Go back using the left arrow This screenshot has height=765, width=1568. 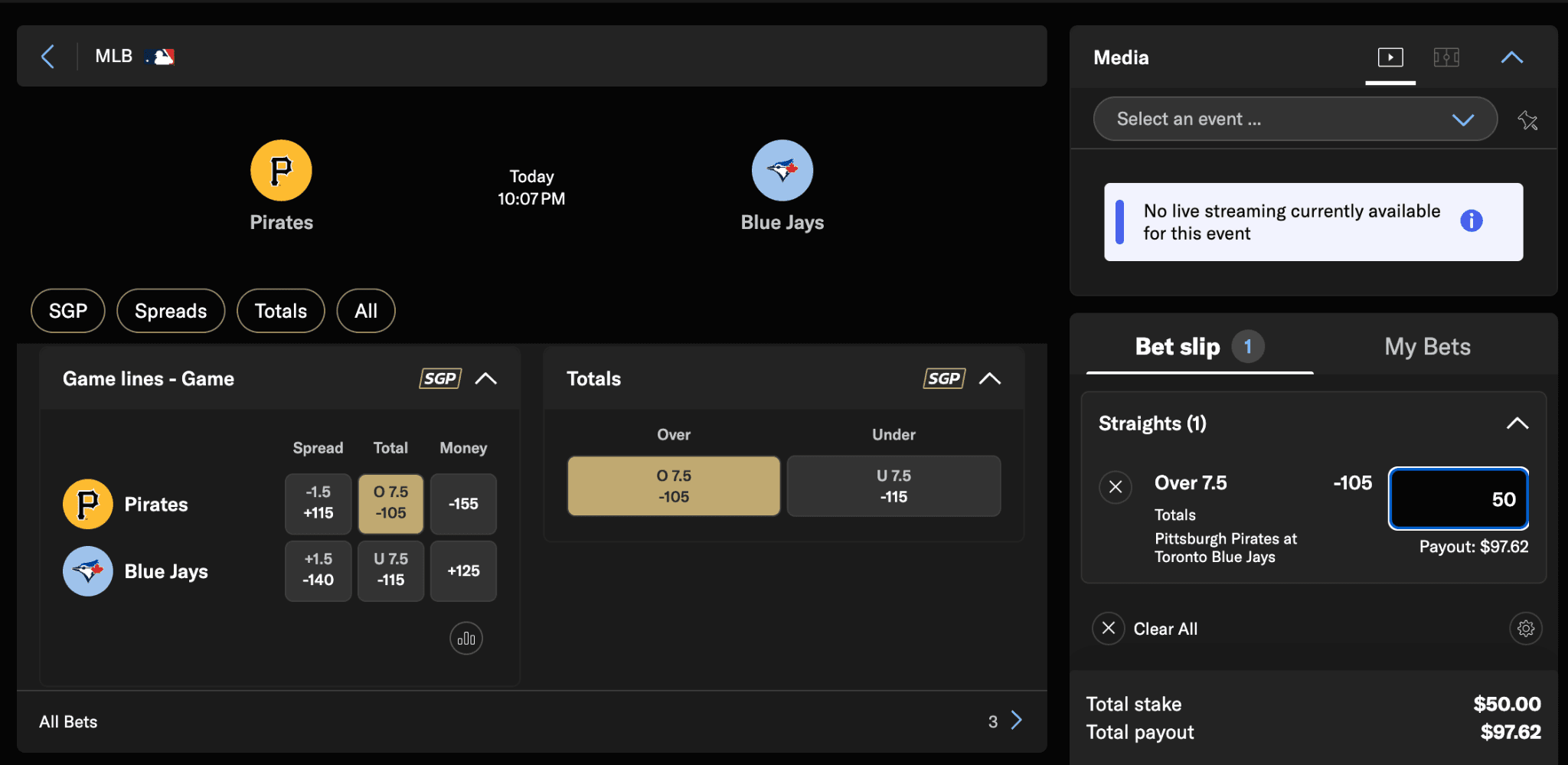[47, 57]
